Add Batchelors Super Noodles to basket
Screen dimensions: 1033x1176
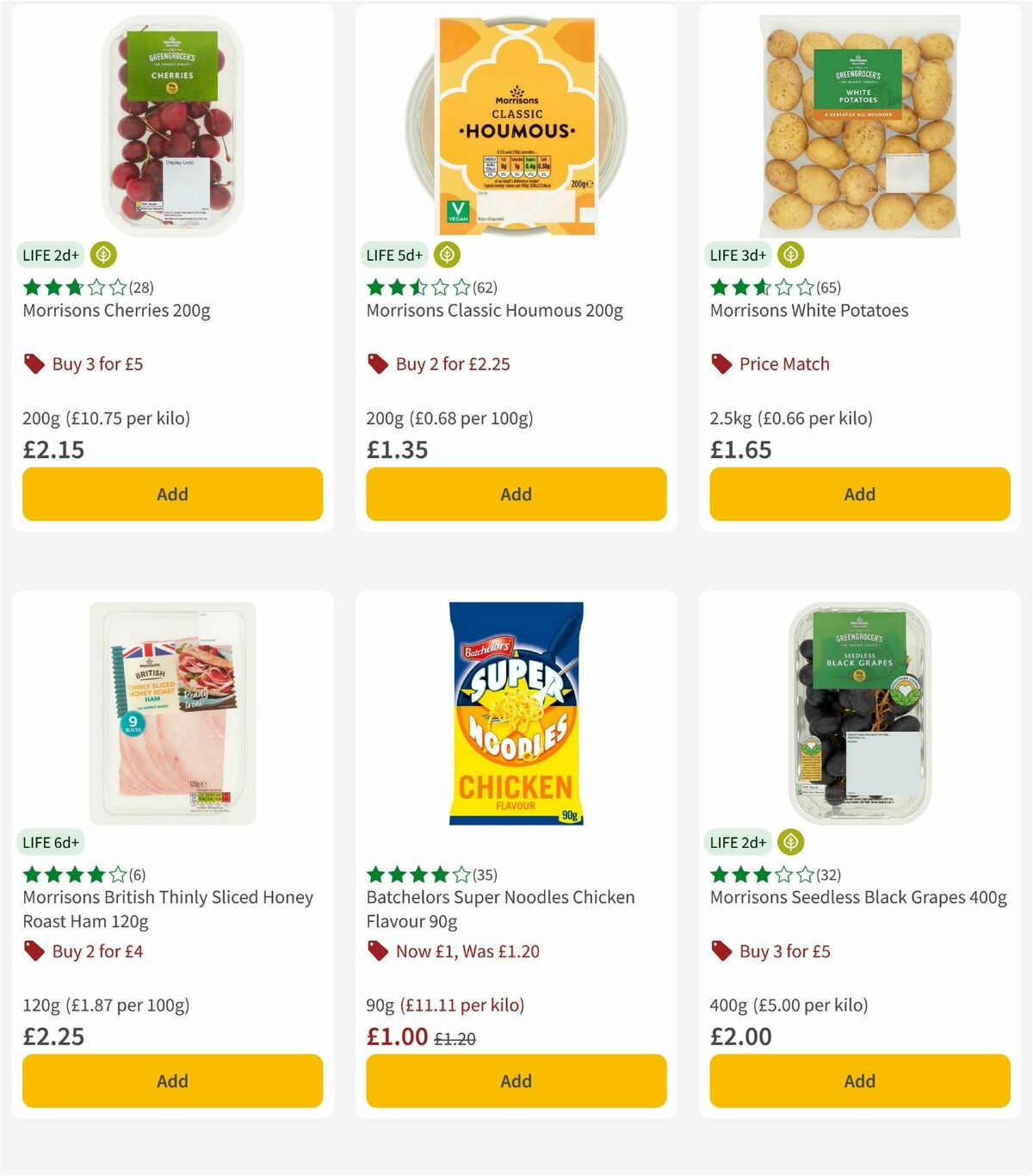[x=515, y=1080]
